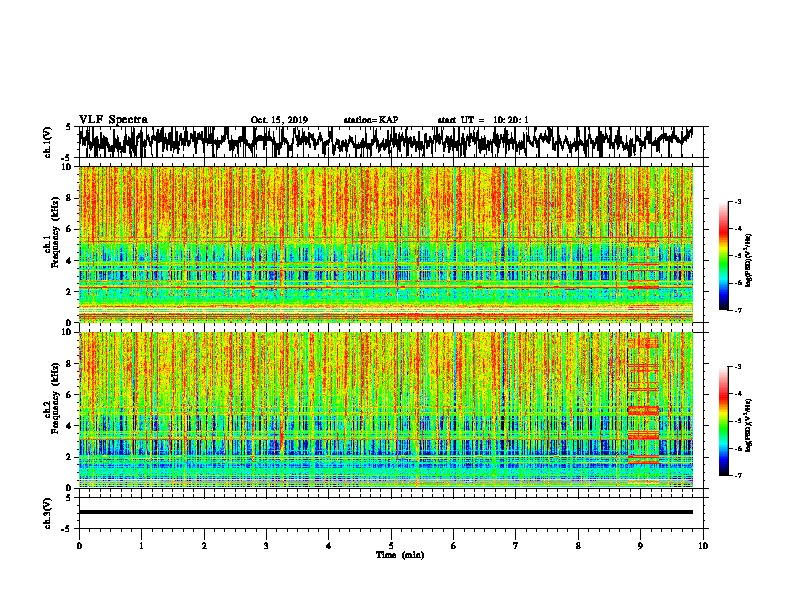Image resolution: width=792 pixels, height=612 pixels.
Task: Click the "-3" tick on ch.1 colorbar
Action: point(737,202)
